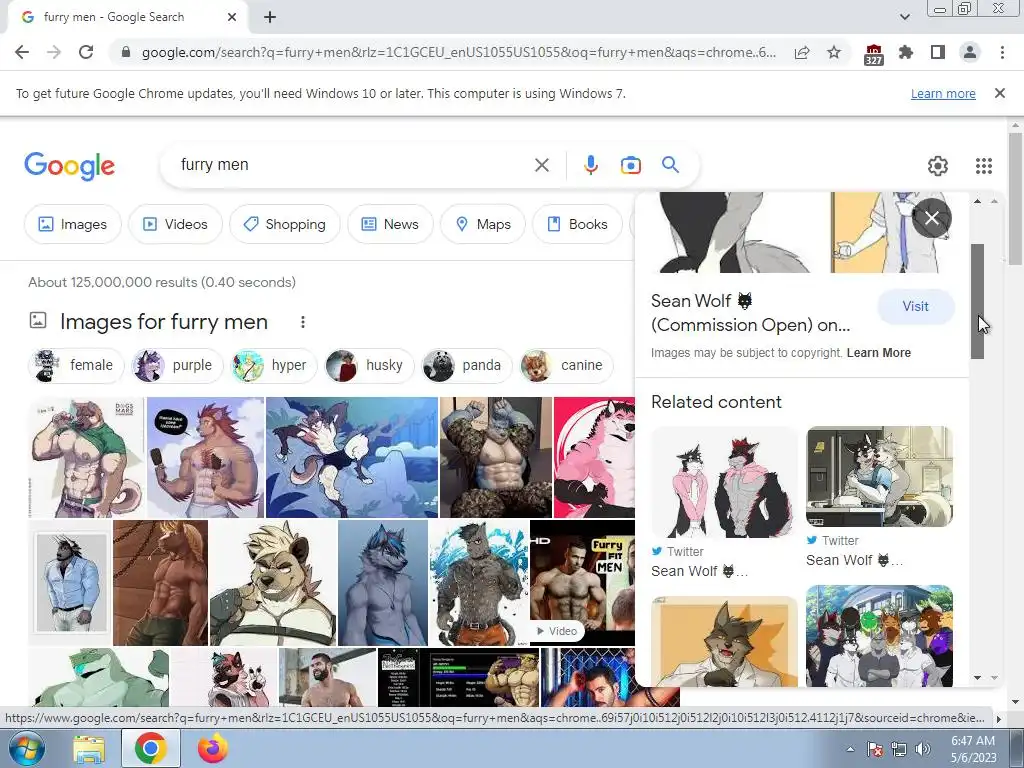Click inside the furry men search field

[353, 165]
